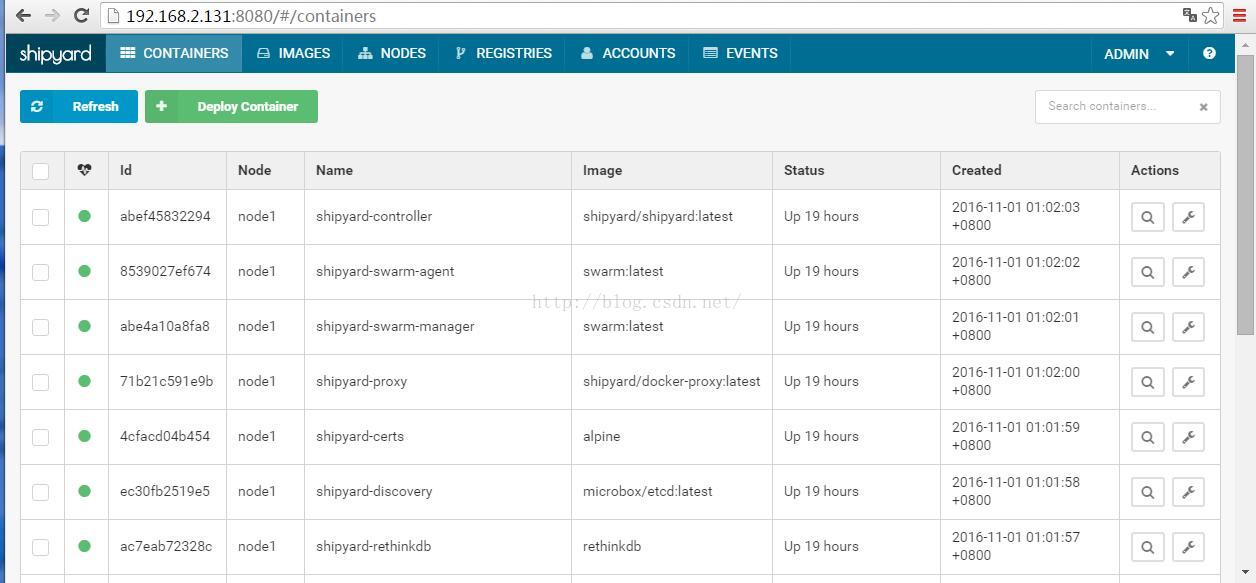Viewport: 1256px width, 583px height.
Task: Click the shipyard logo
Action: [55, 54]
